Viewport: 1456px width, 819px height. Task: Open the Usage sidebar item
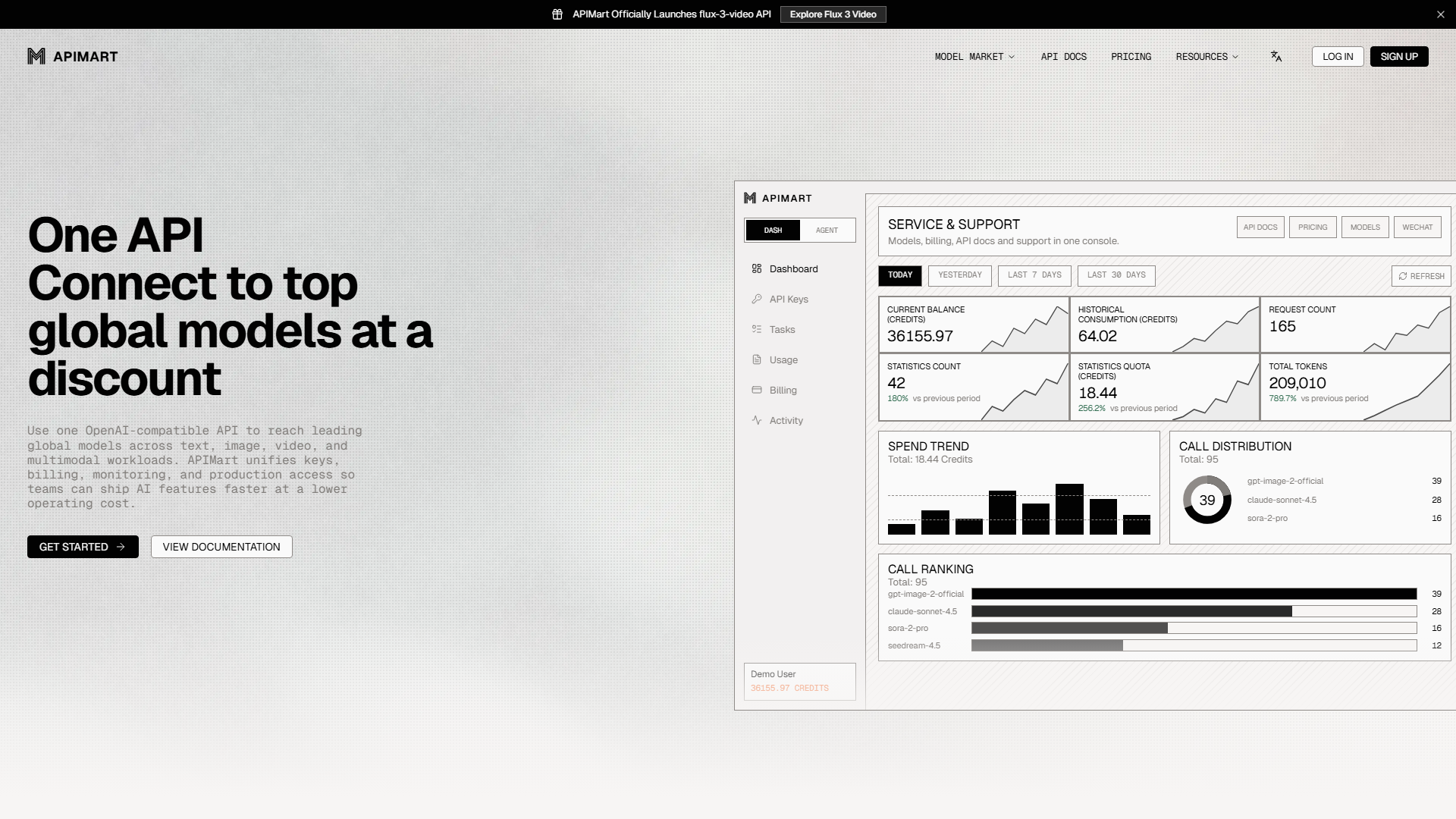[800, 359]
